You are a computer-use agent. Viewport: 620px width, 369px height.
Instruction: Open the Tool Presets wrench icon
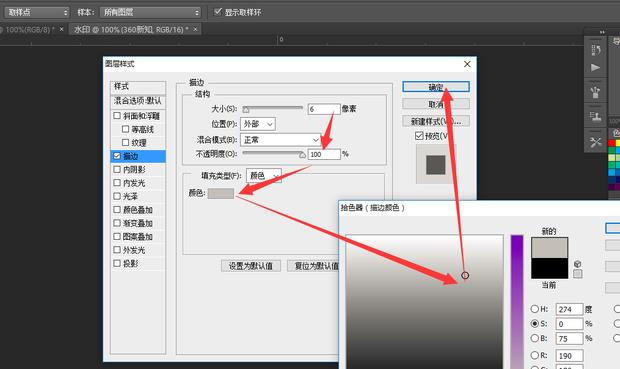tap(595, 142)
